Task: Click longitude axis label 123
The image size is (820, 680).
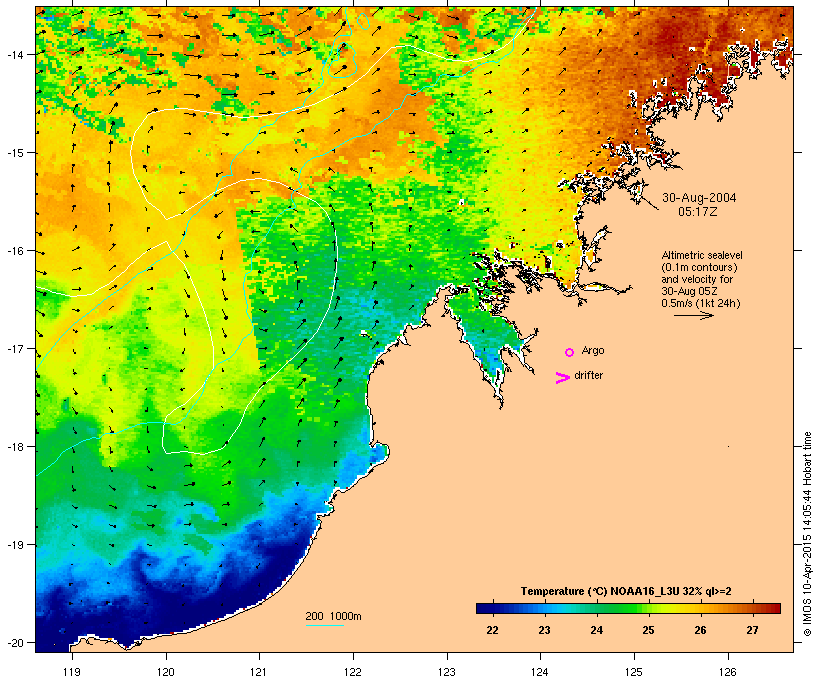Action: [x=447, y=672]
